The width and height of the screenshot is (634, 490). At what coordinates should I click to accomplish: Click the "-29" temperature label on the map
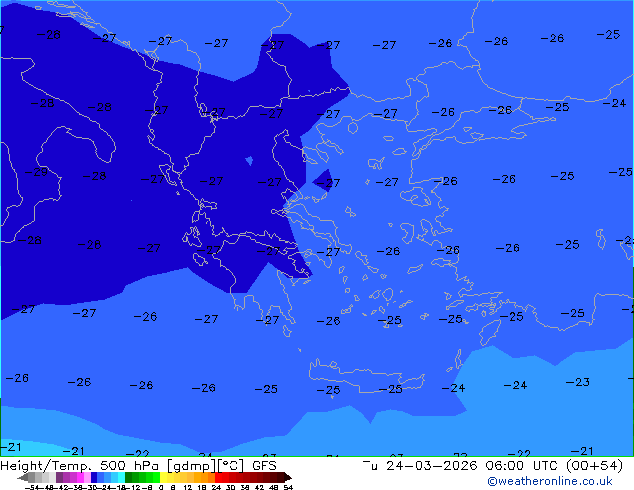point(36,172)
